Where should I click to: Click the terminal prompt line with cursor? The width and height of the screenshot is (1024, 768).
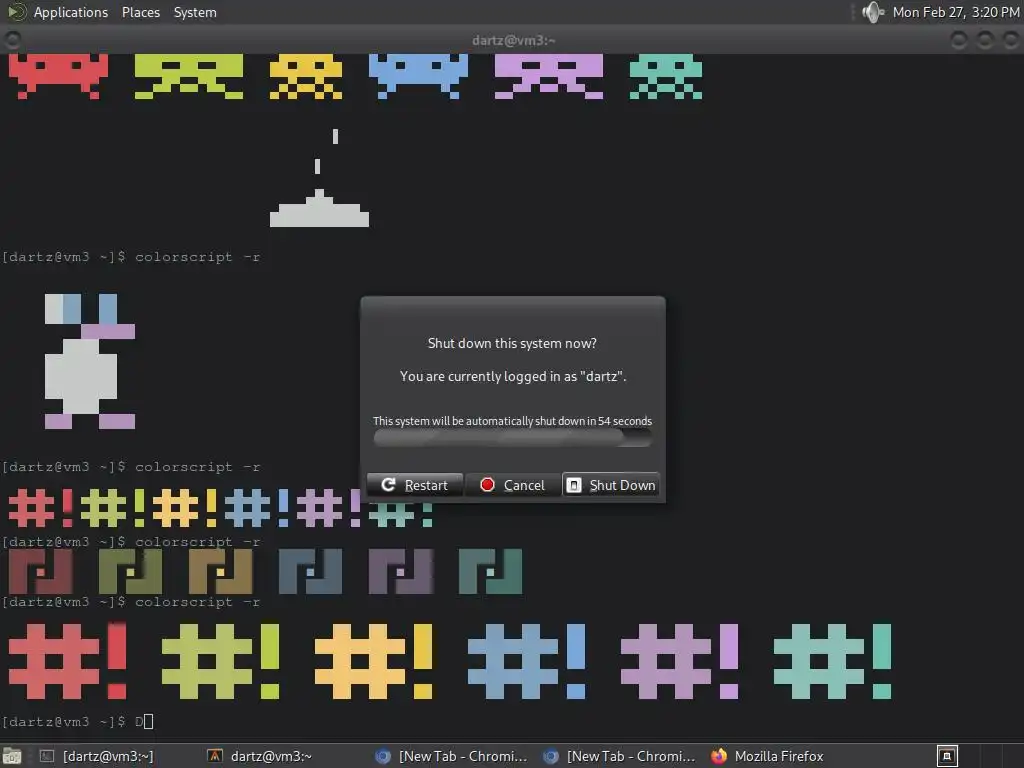click(77, 722)
